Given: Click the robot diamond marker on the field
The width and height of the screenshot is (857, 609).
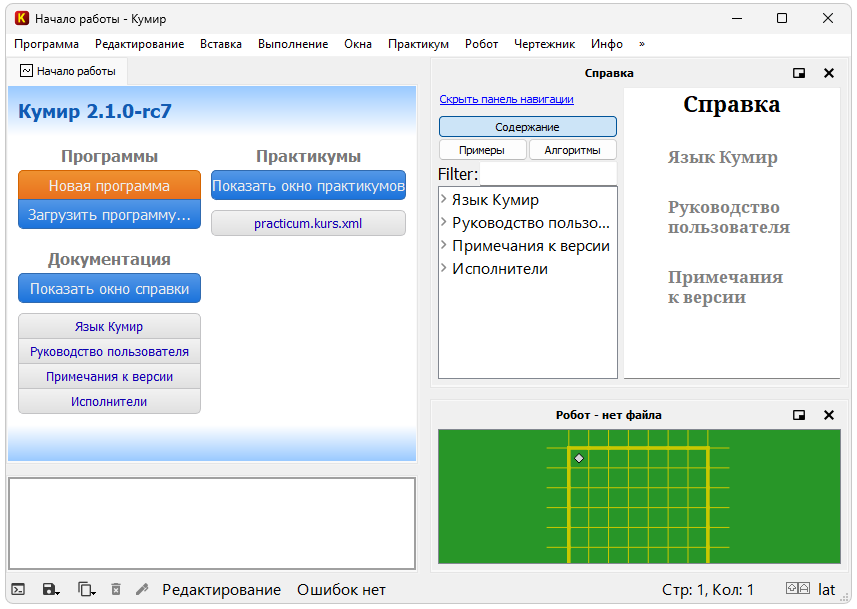Looking at the screenshot, I should [x=579, y=458].
